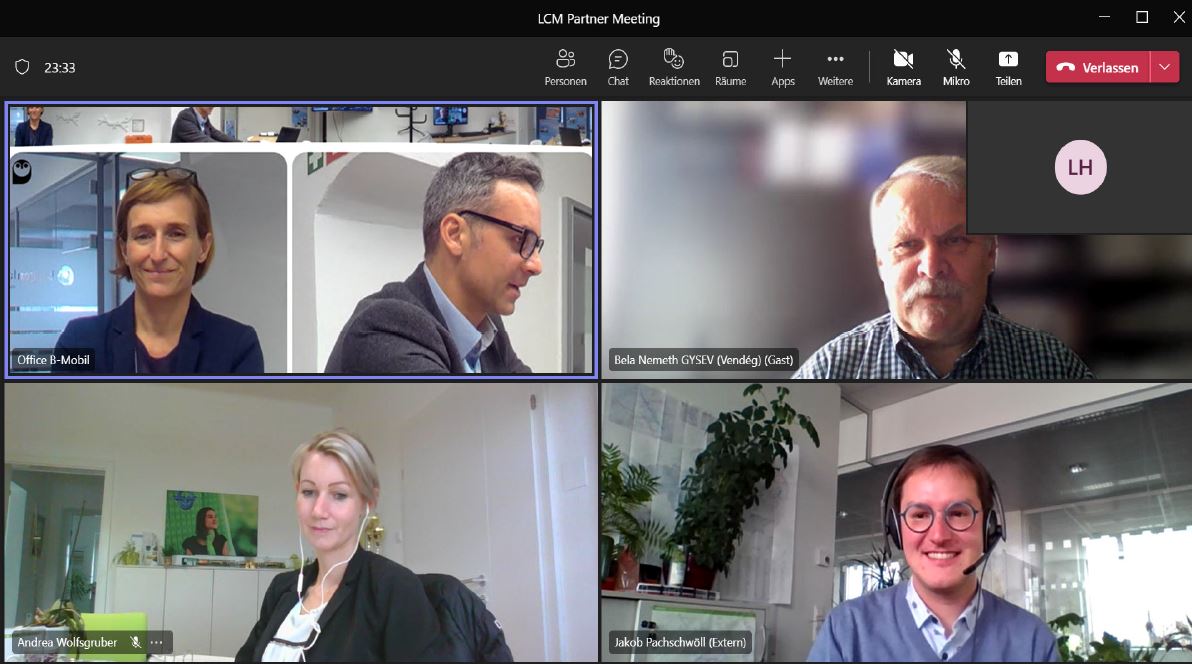Image resolution: width=1192 pixels, height=664 pixels.
Task: Open options for Andrea Wolfsgruber
Action: tap(157, 643)
